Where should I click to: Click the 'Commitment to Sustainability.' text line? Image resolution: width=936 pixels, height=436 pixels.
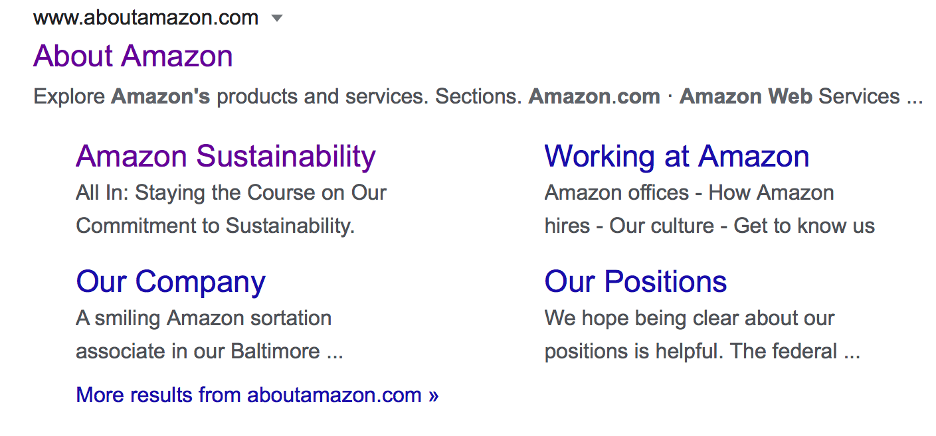(215, 226)
